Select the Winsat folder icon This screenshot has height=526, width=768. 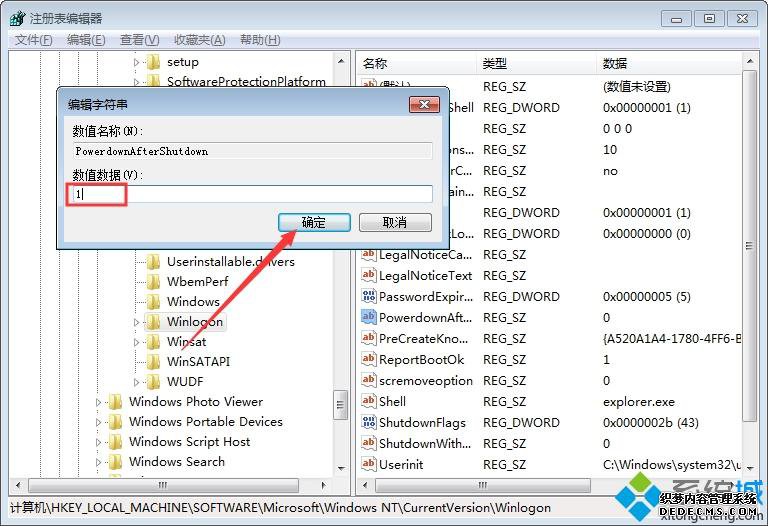point(153,342)
